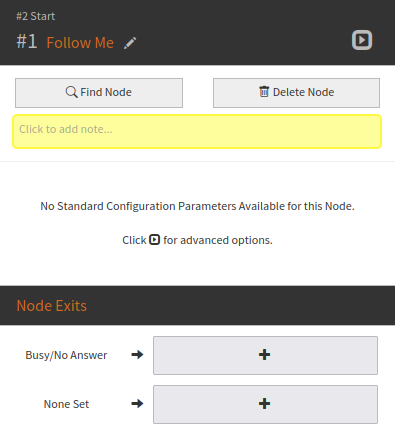Select the None Set exit label
Image resolution: width=395 pixels, height=432 pixels.
point(66,404)
